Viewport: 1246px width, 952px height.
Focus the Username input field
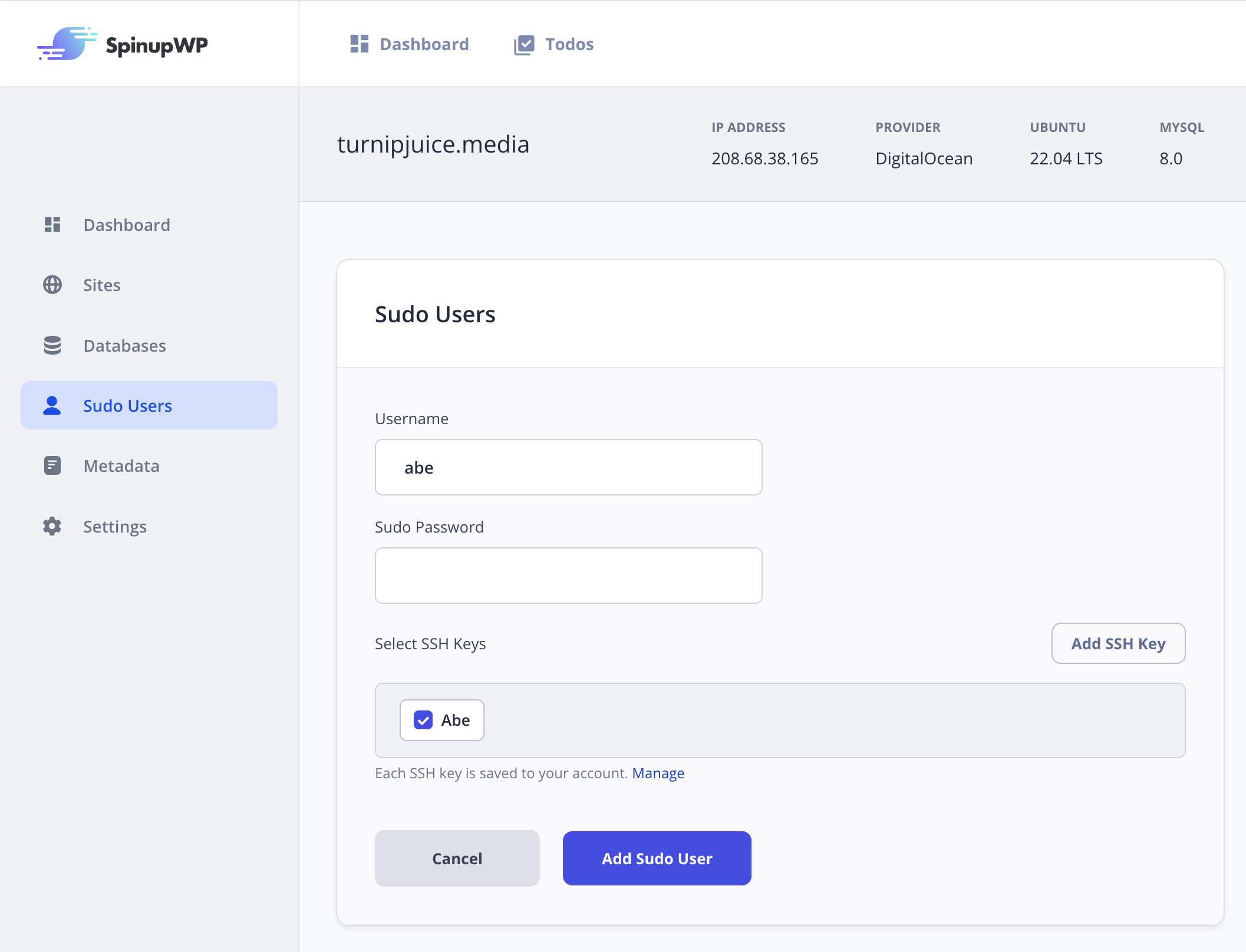point(569,467)
